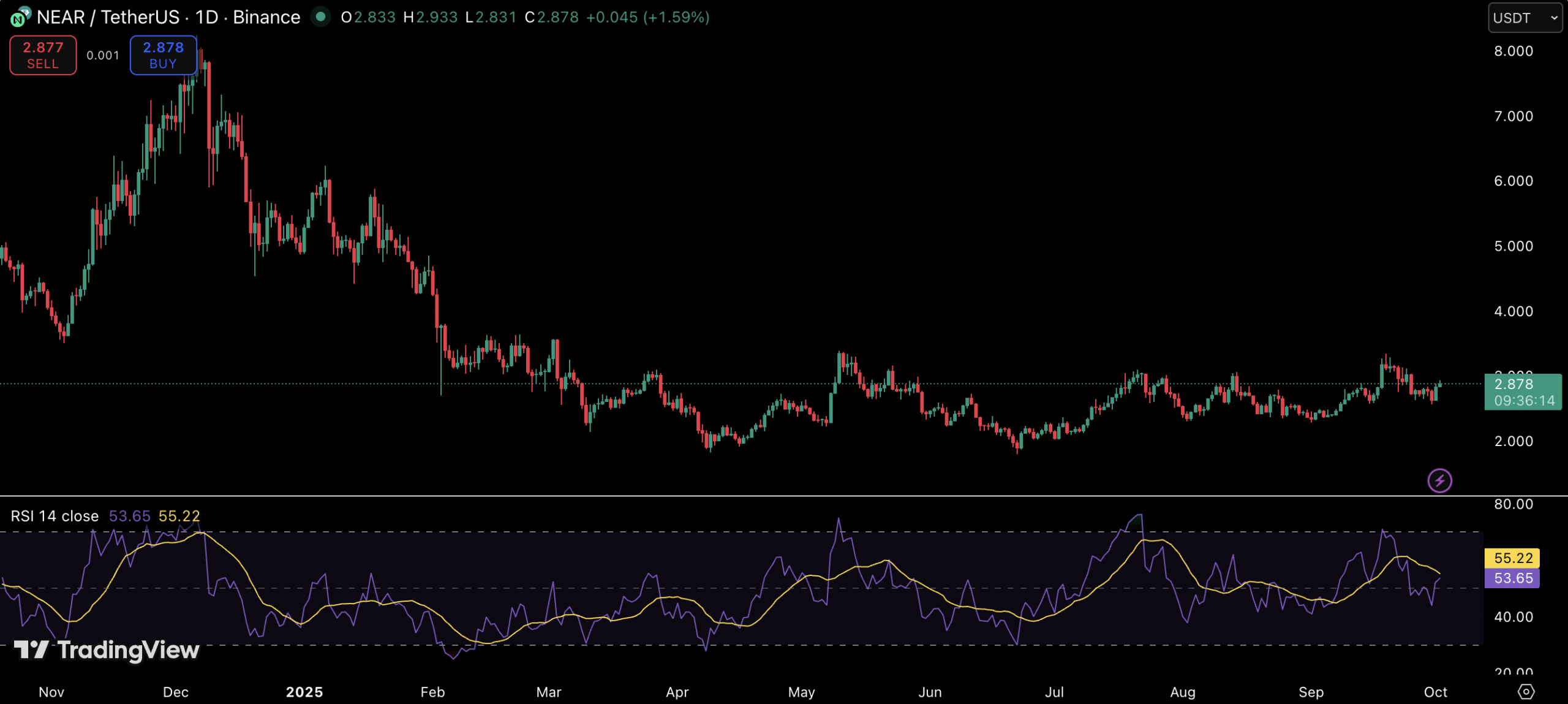Viewport: 1568px width, 704px height.
Task: Click the purple 53.65 label on RSI axis
Action: point(1512,578)
